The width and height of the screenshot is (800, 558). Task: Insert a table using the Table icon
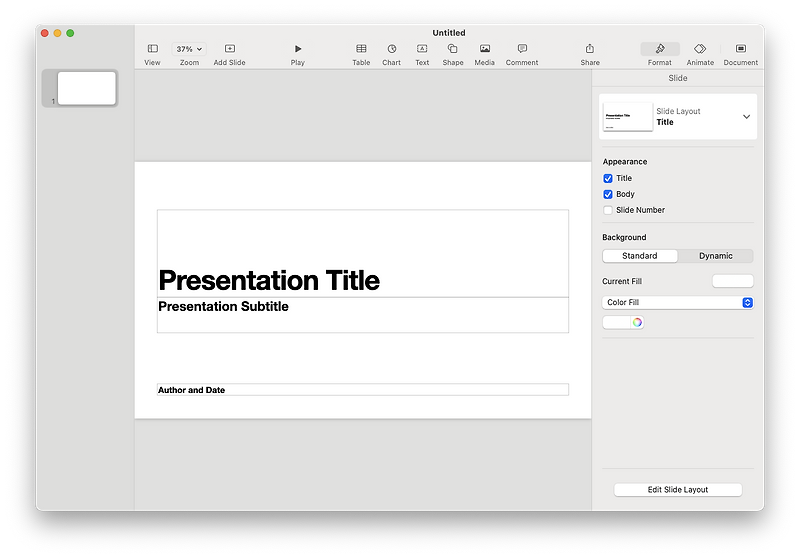coord(361,49)
